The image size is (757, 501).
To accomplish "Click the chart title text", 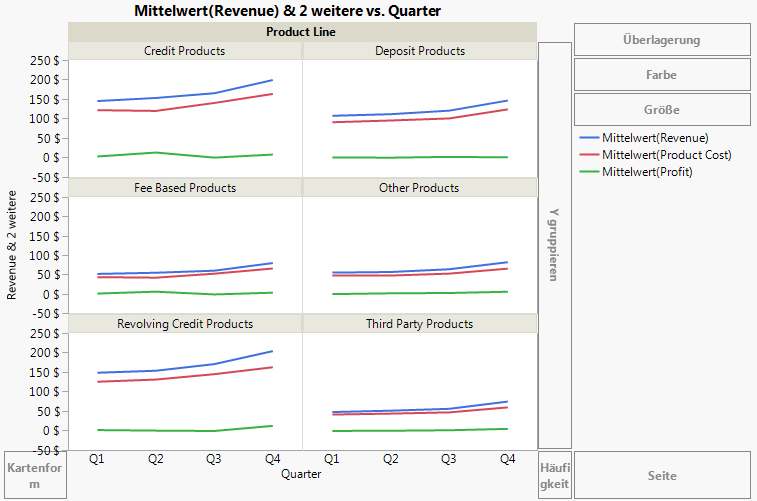I will pos(287,10).
